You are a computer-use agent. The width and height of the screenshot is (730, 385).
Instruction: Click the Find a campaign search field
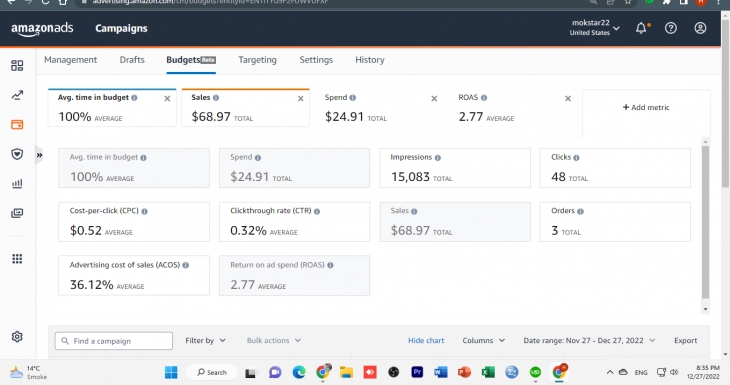tap(114, 341)
